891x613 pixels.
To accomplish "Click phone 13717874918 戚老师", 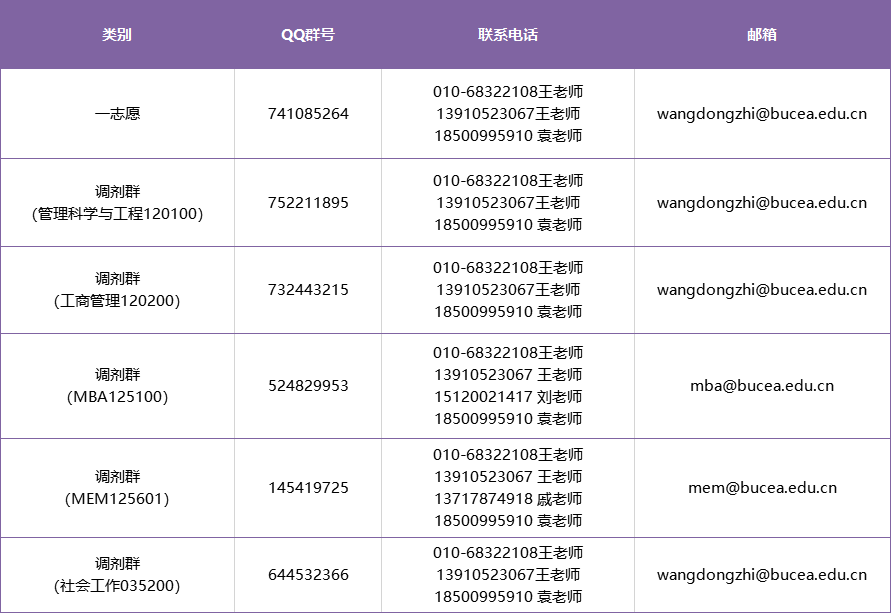I will click(508, 499).
